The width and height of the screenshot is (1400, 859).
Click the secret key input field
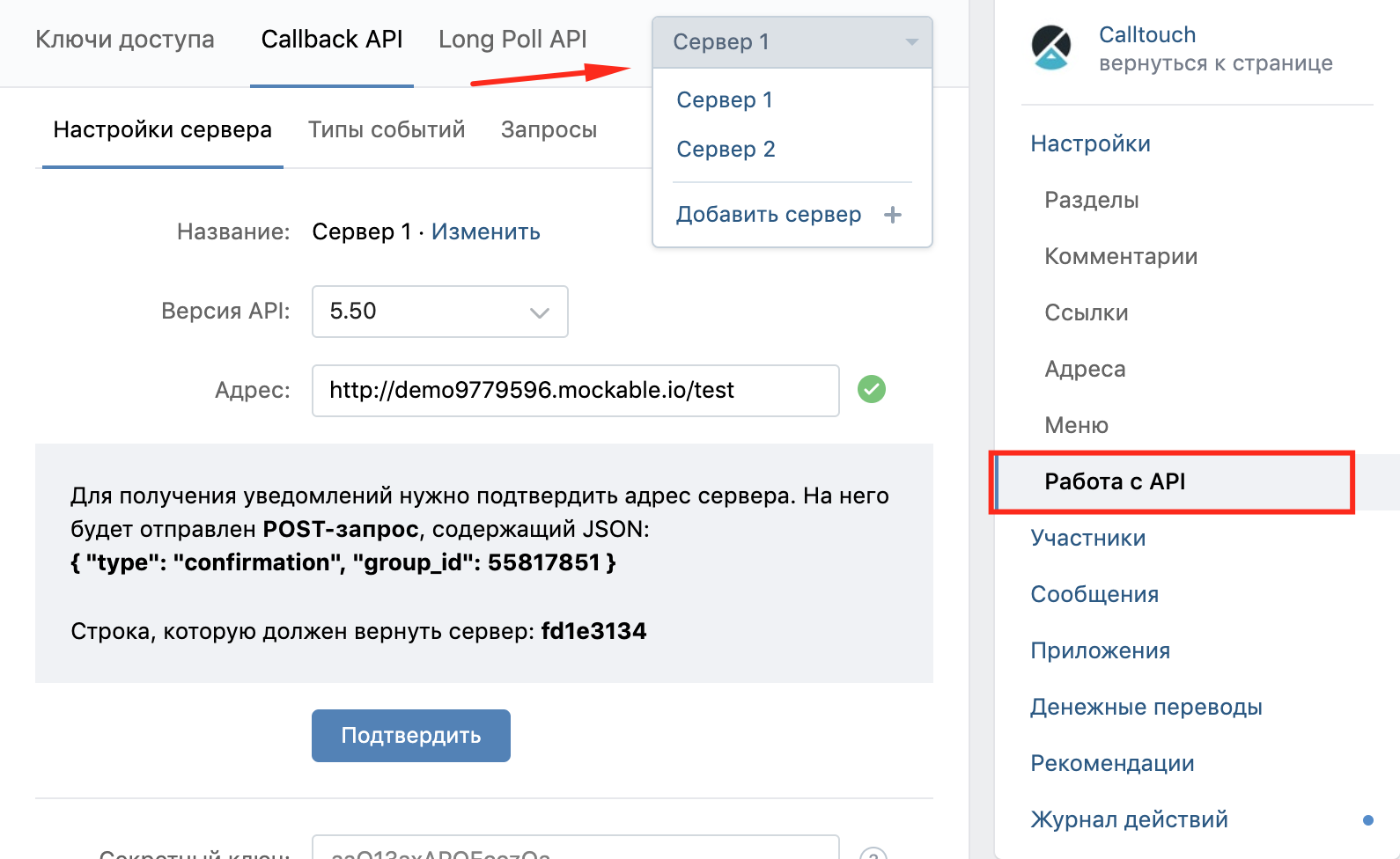576,847
